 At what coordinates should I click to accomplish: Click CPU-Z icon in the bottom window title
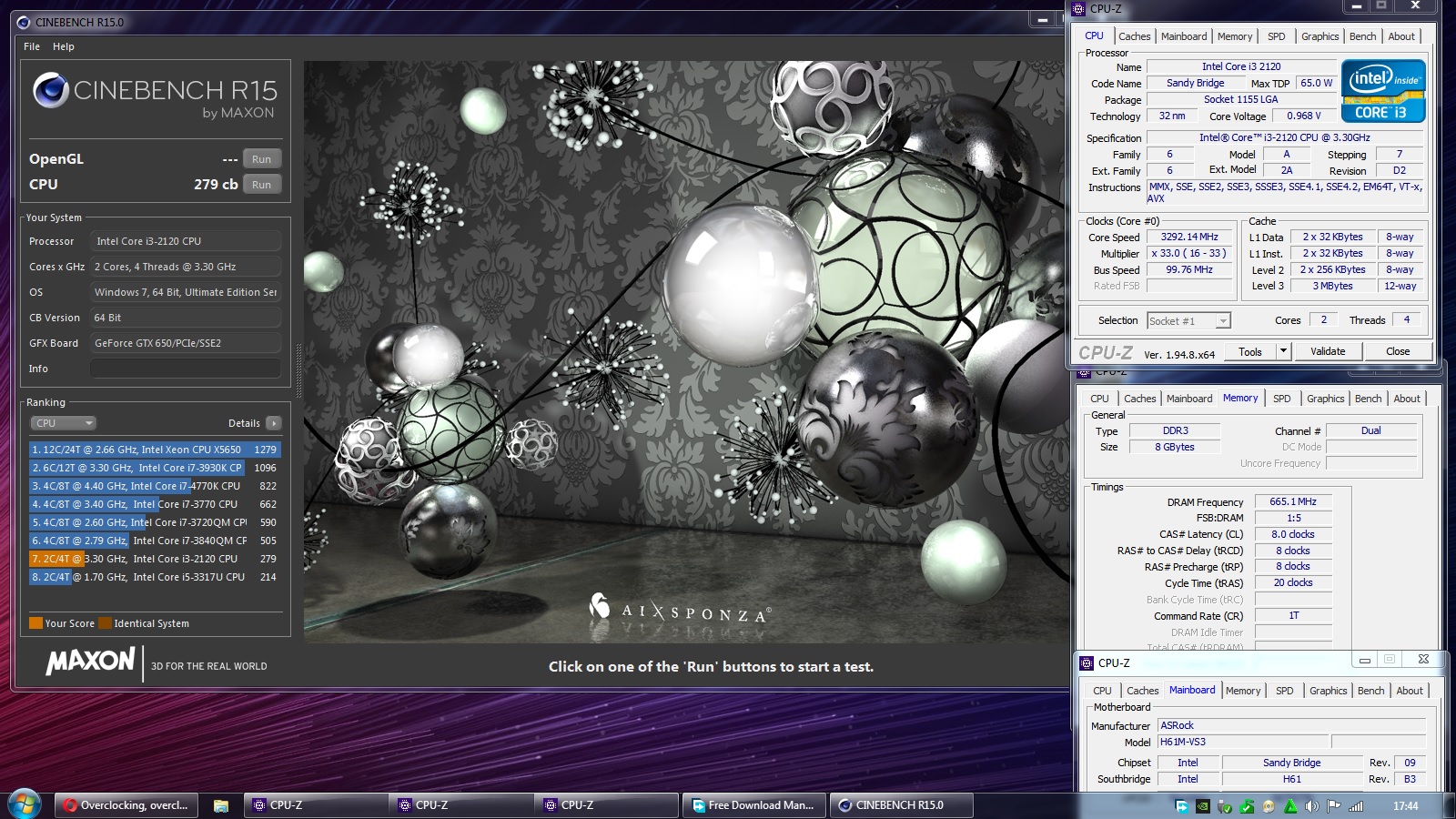pos(1087,662)
